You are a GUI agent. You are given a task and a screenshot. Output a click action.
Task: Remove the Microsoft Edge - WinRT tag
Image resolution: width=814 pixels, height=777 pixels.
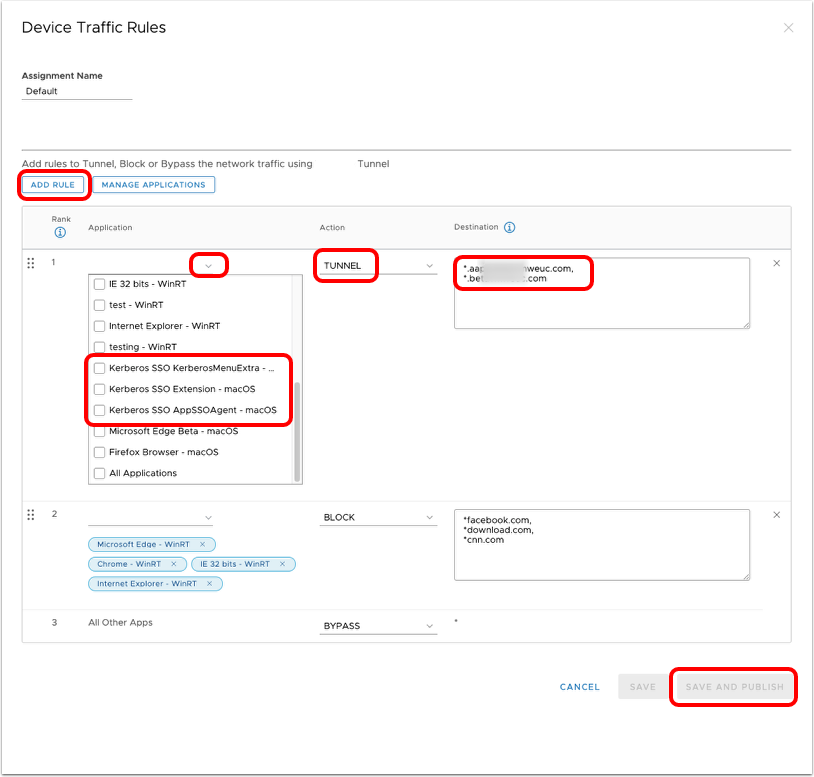(202, 544)
